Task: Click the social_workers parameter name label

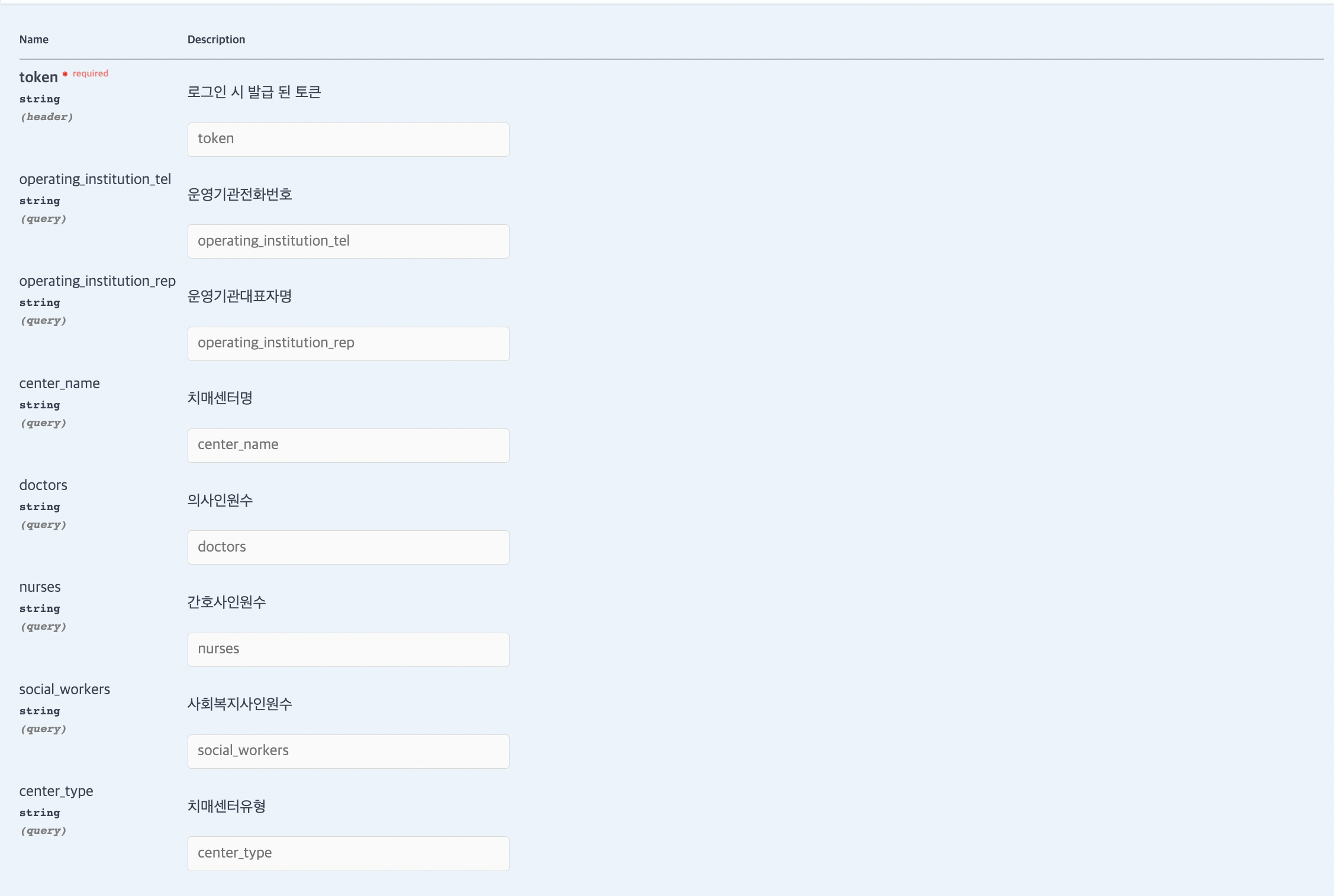Action: pyautogui.click(x=65, y=689)
